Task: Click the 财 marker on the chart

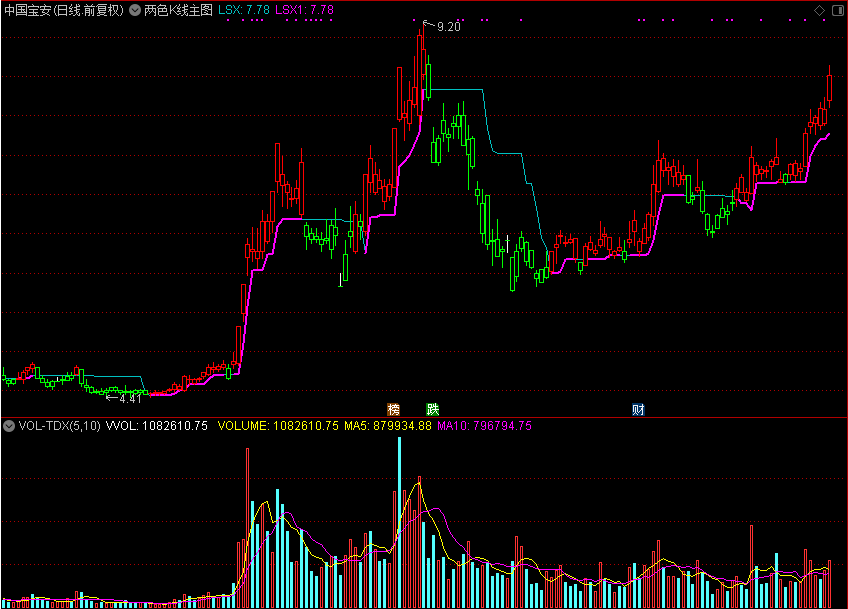Action: [x=638, y=409]
